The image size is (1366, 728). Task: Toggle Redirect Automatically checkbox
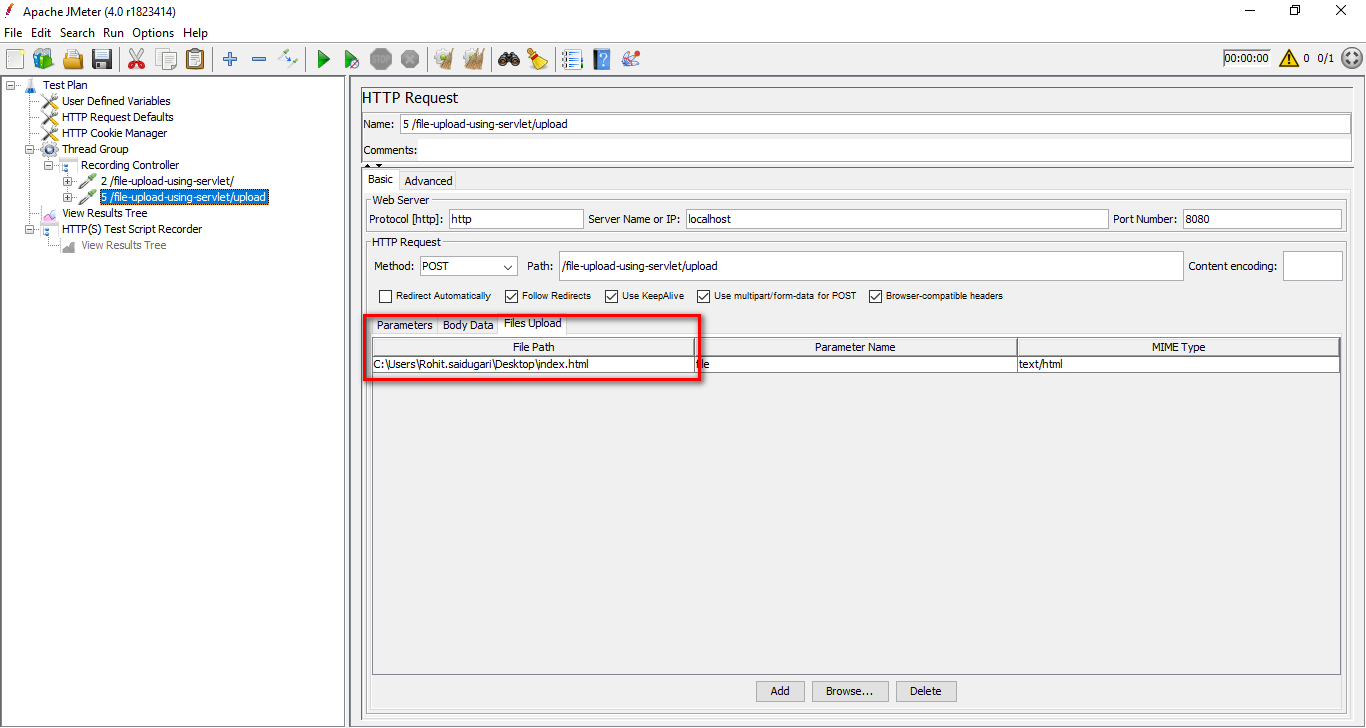click(386, 296)
